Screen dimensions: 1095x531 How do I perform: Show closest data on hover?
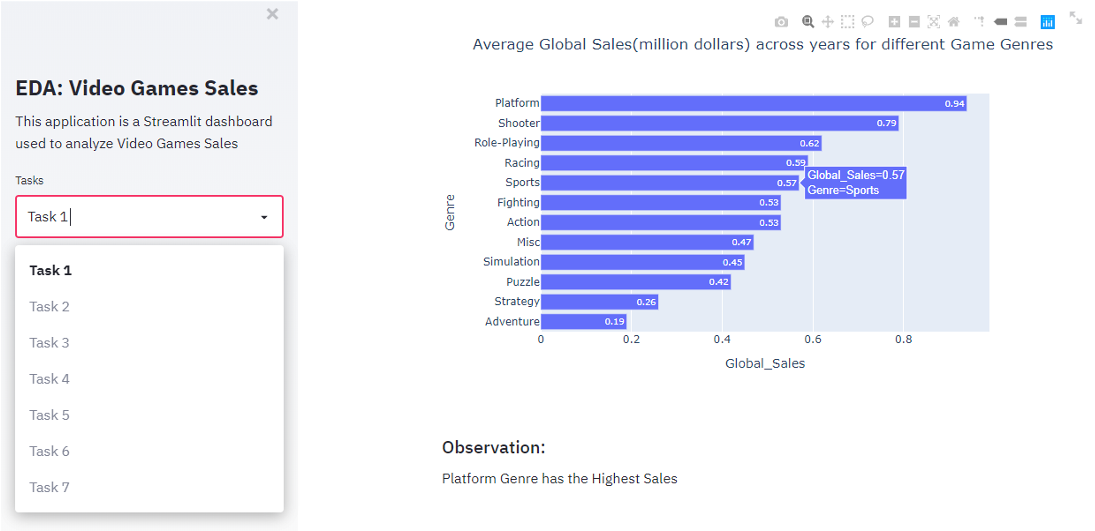1001,22
